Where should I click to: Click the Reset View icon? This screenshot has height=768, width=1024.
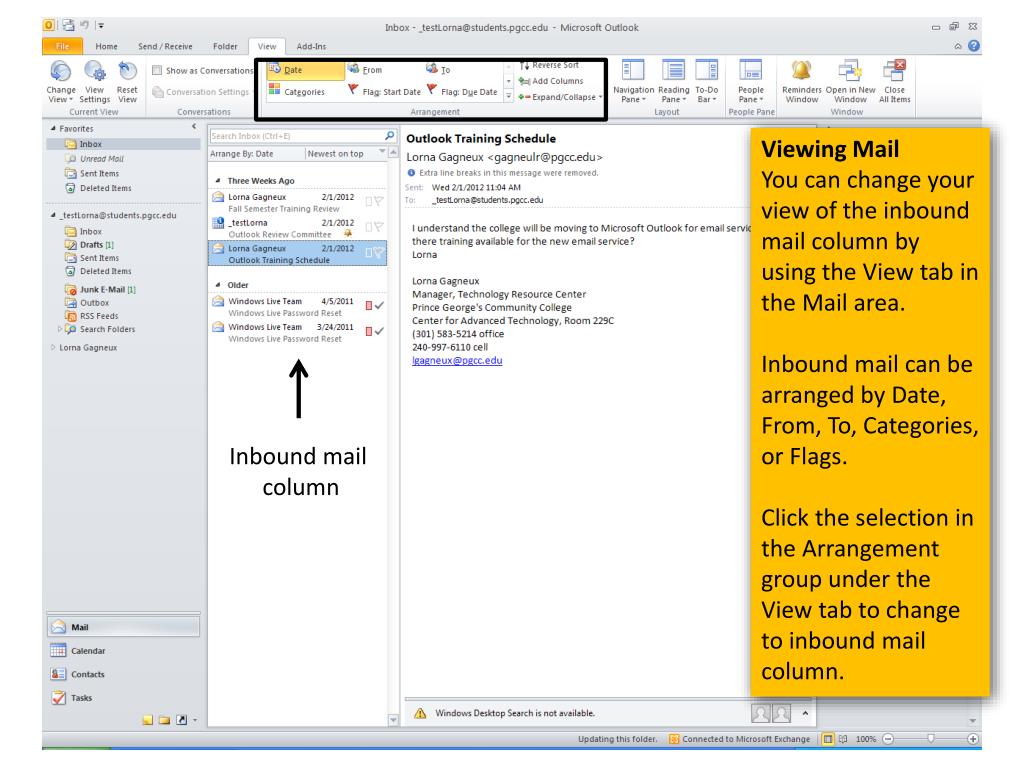pyautogui.click(x=127, y=72)
